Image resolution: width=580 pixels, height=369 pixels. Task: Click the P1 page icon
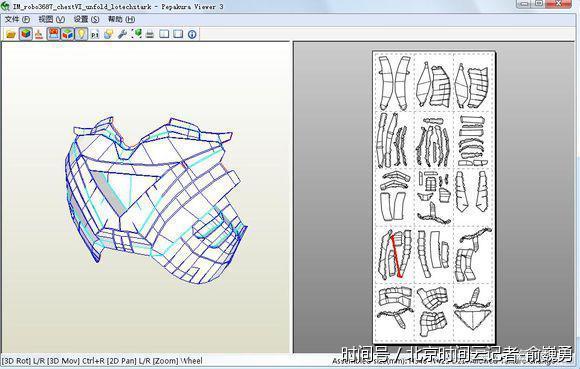(x=95, y=34)
